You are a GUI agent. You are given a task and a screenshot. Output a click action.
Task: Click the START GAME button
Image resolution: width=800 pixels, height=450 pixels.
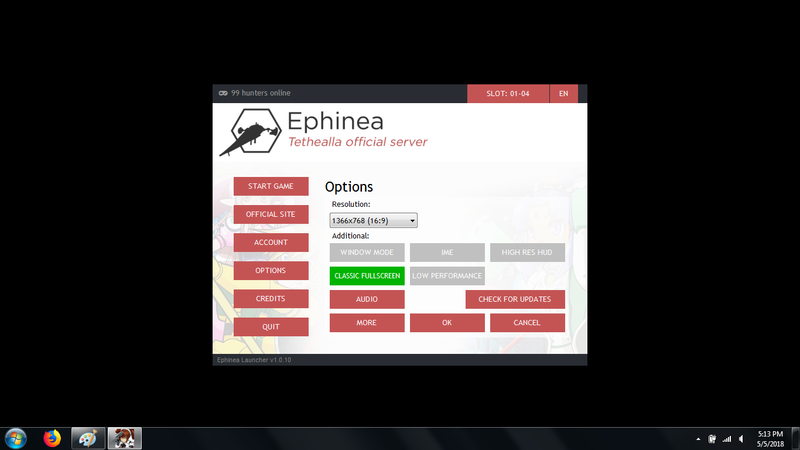click(271, 186)
